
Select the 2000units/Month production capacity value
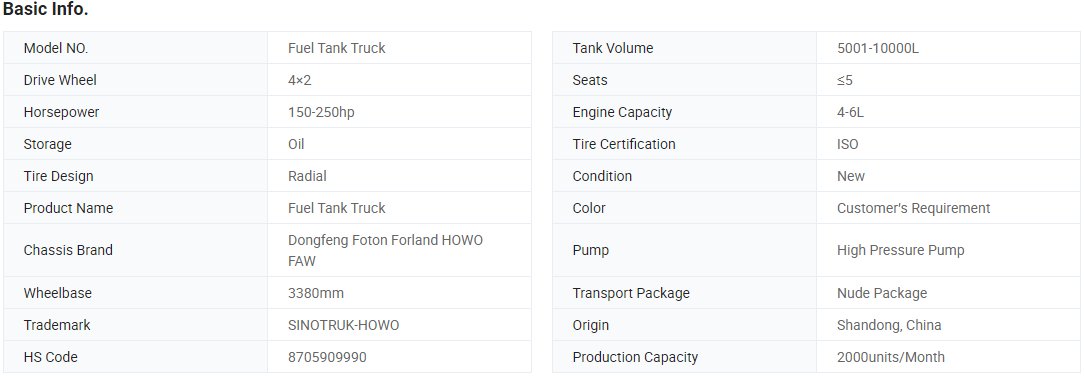coord(890,357)
